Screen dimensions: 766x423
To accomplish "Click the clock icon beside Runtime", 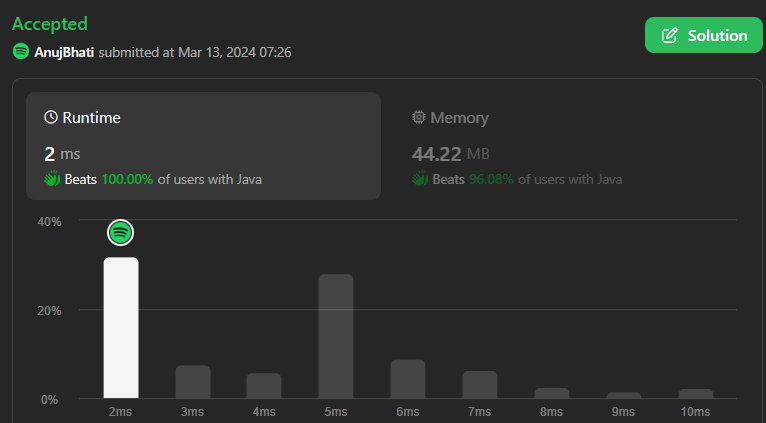I will tap(51, 117).
